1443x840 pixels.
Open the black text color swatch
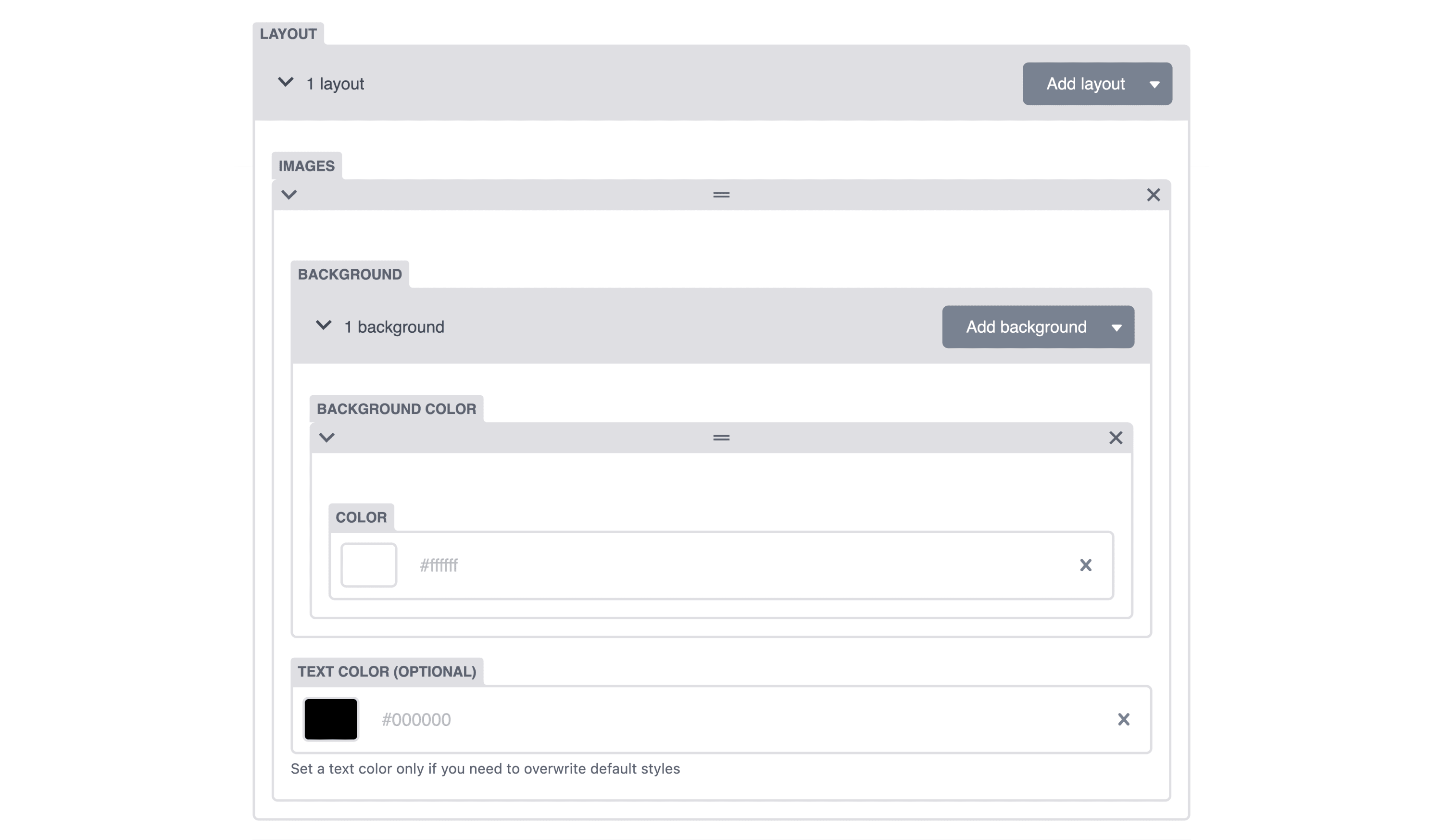point(331,719)
